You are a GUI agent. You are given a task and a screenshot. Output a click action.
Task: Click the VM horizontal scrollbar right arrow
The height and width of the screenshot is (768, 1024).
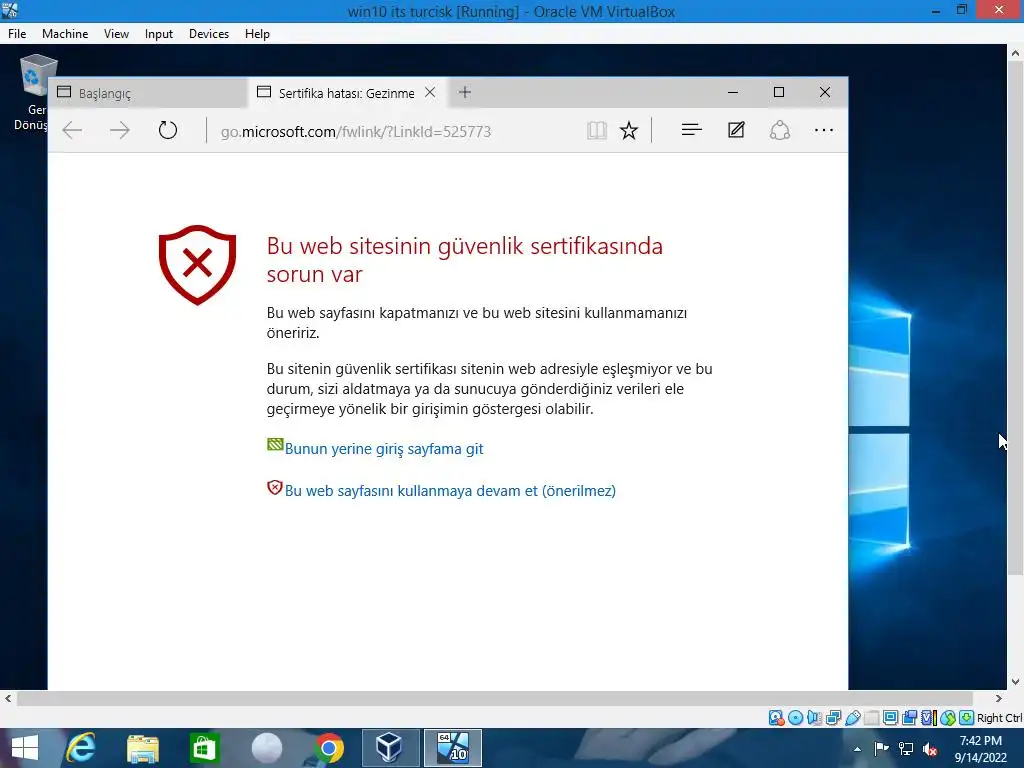[999, 698]
